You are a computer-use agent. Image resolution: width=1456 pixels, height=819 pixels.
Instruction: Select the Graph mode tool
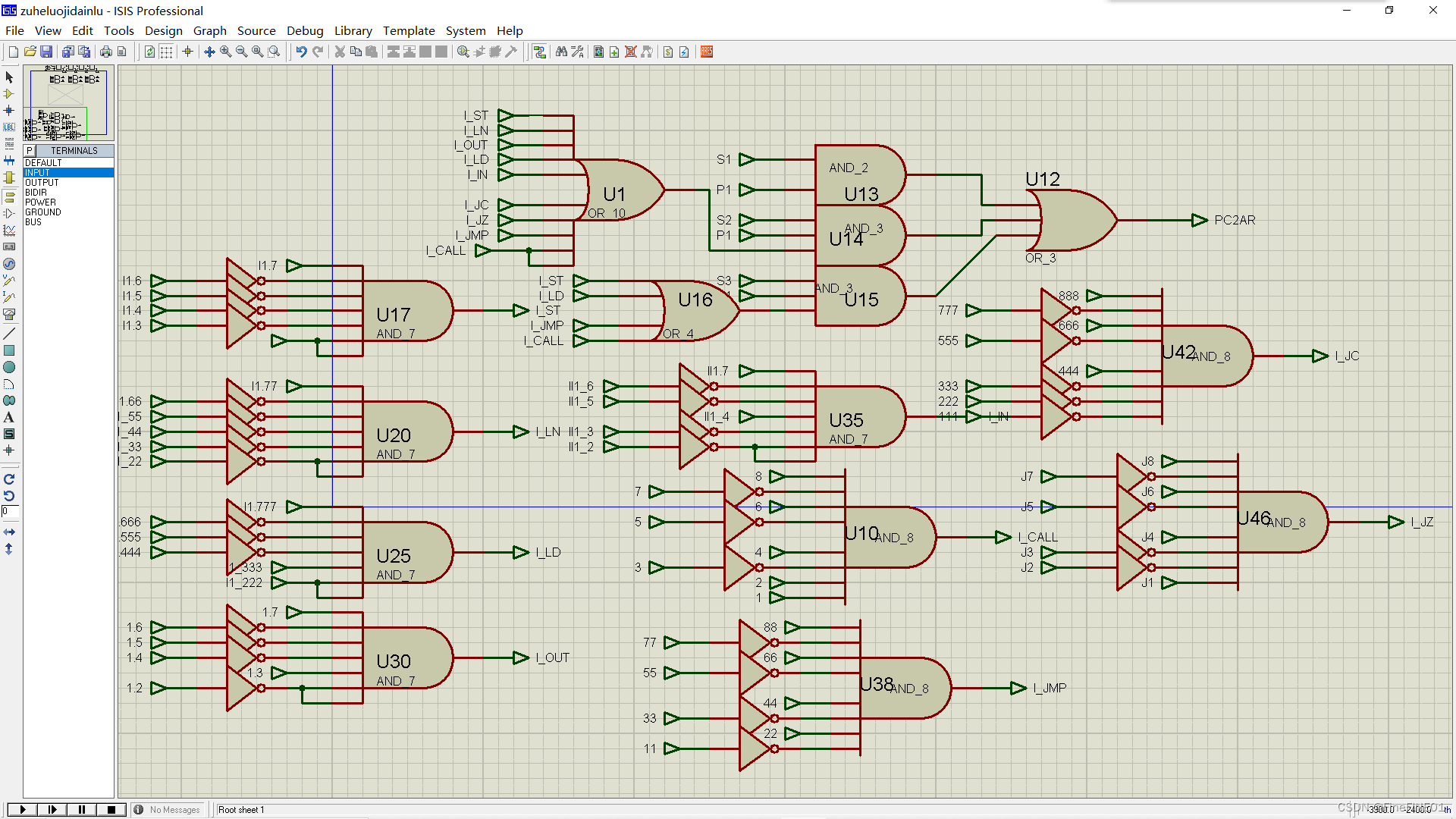pos(9,231)
